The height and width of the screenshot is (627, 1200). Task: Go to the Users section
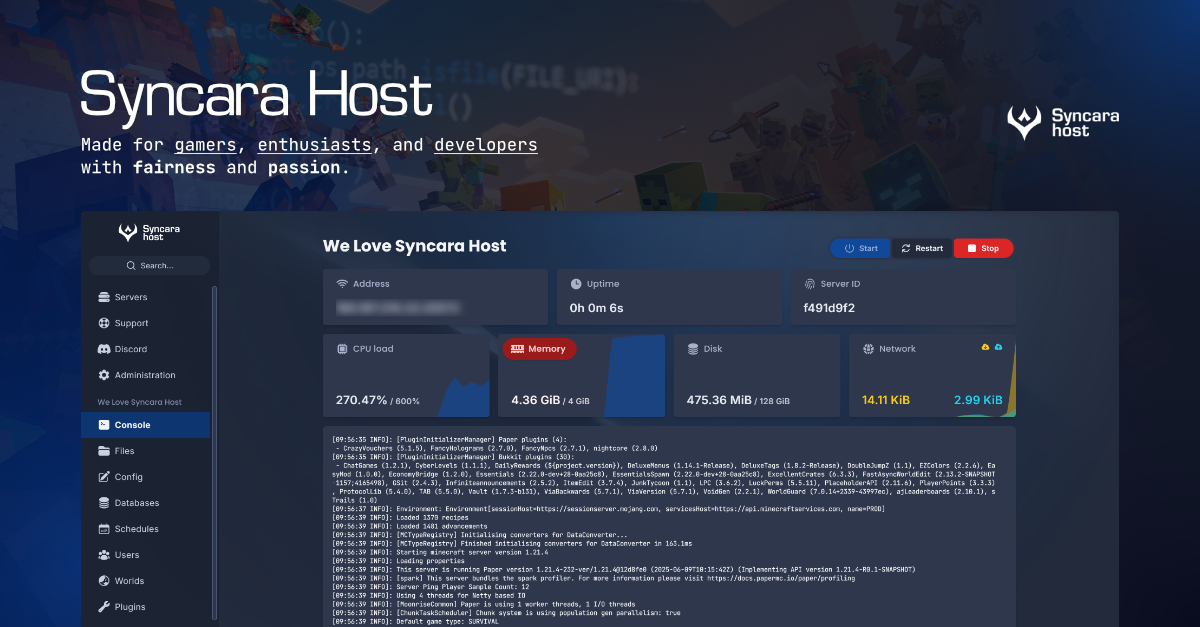pos(126,555)
